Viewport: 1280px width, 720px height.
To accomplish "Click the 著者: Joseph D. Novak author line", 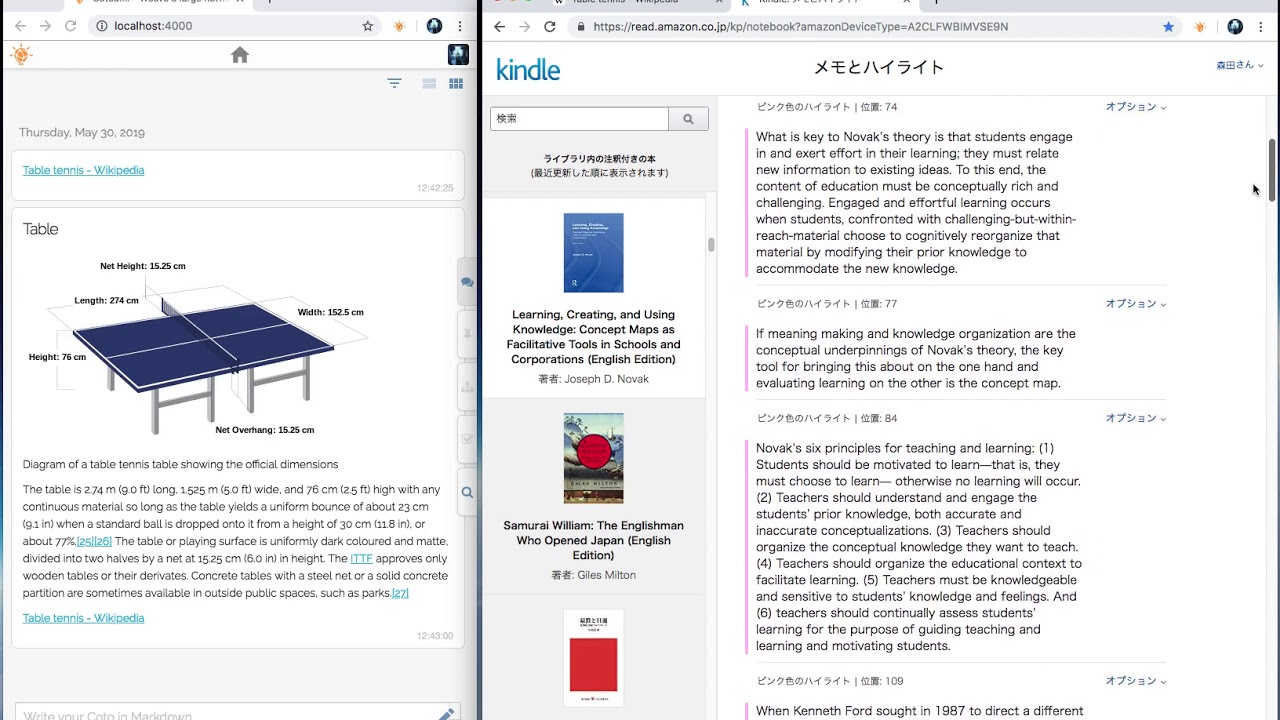I will (x=593, y=379).
